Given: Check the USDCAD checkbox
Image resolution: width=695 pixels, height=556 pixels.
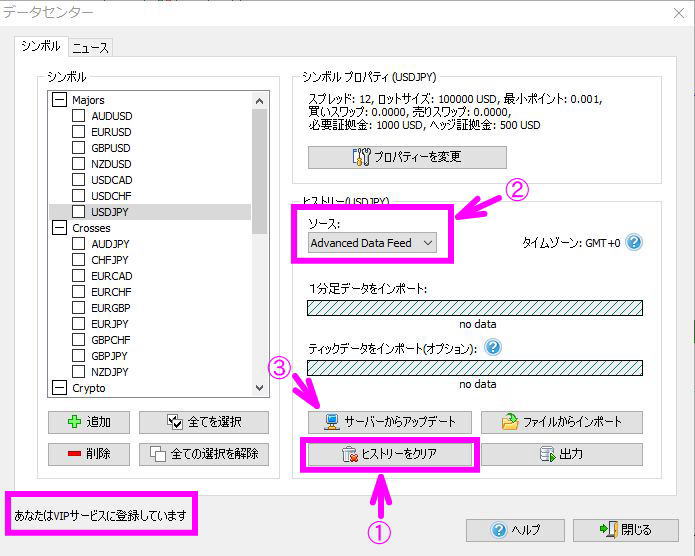Looking at the screenshot, I should point(78,180).
